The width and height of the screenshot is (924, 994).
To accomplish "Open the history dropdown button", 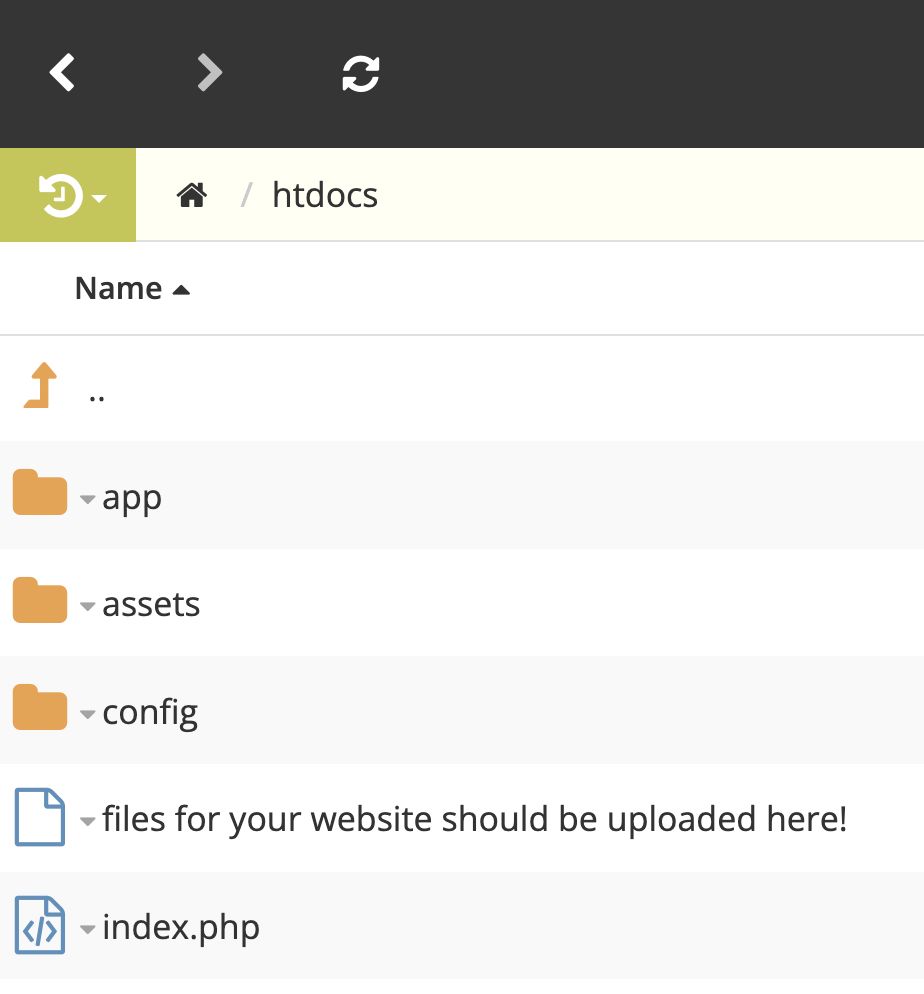I will 68,196.
